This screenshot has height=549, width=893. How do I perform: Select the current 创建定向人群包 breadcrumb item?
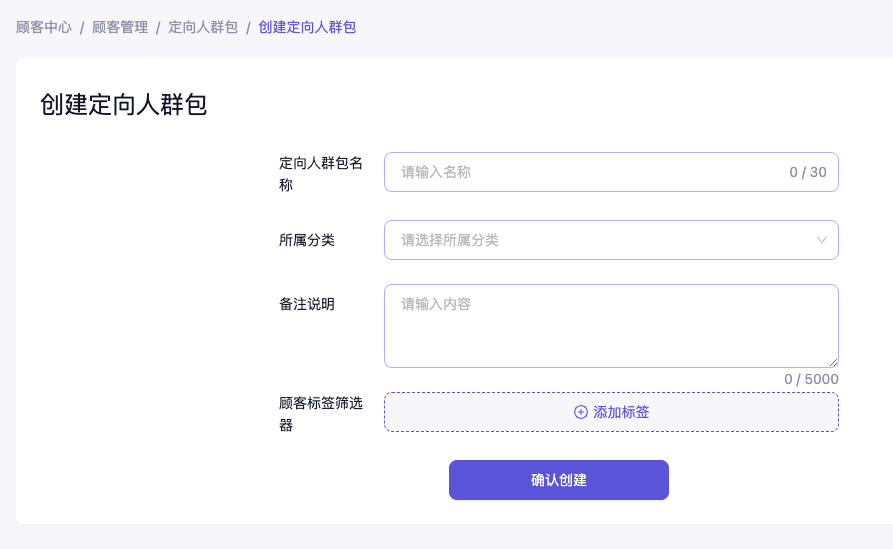[x=307, y=27]
